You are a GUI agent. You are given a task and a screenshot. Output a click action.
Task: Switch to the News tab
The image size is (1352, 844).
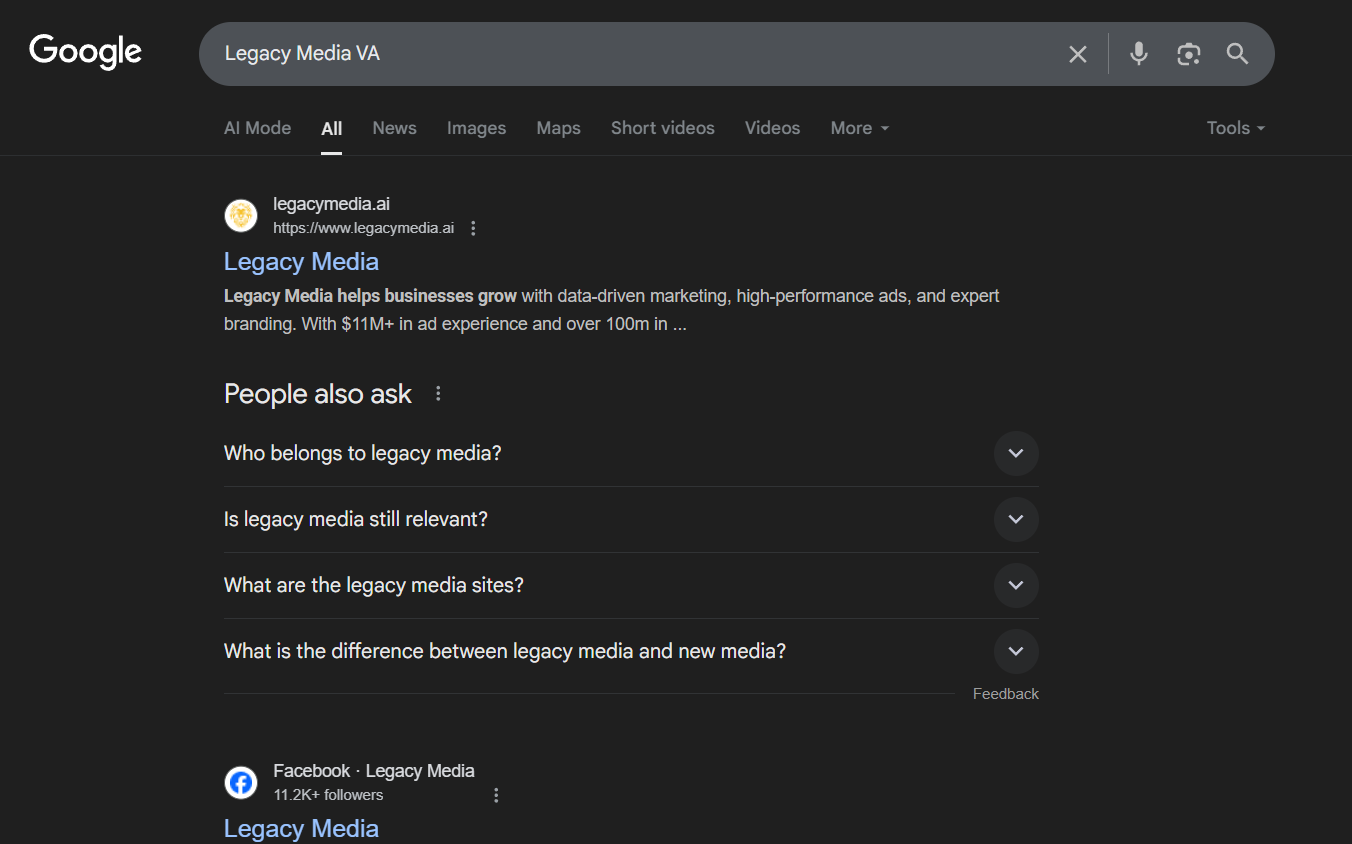[x=394, y=128]
